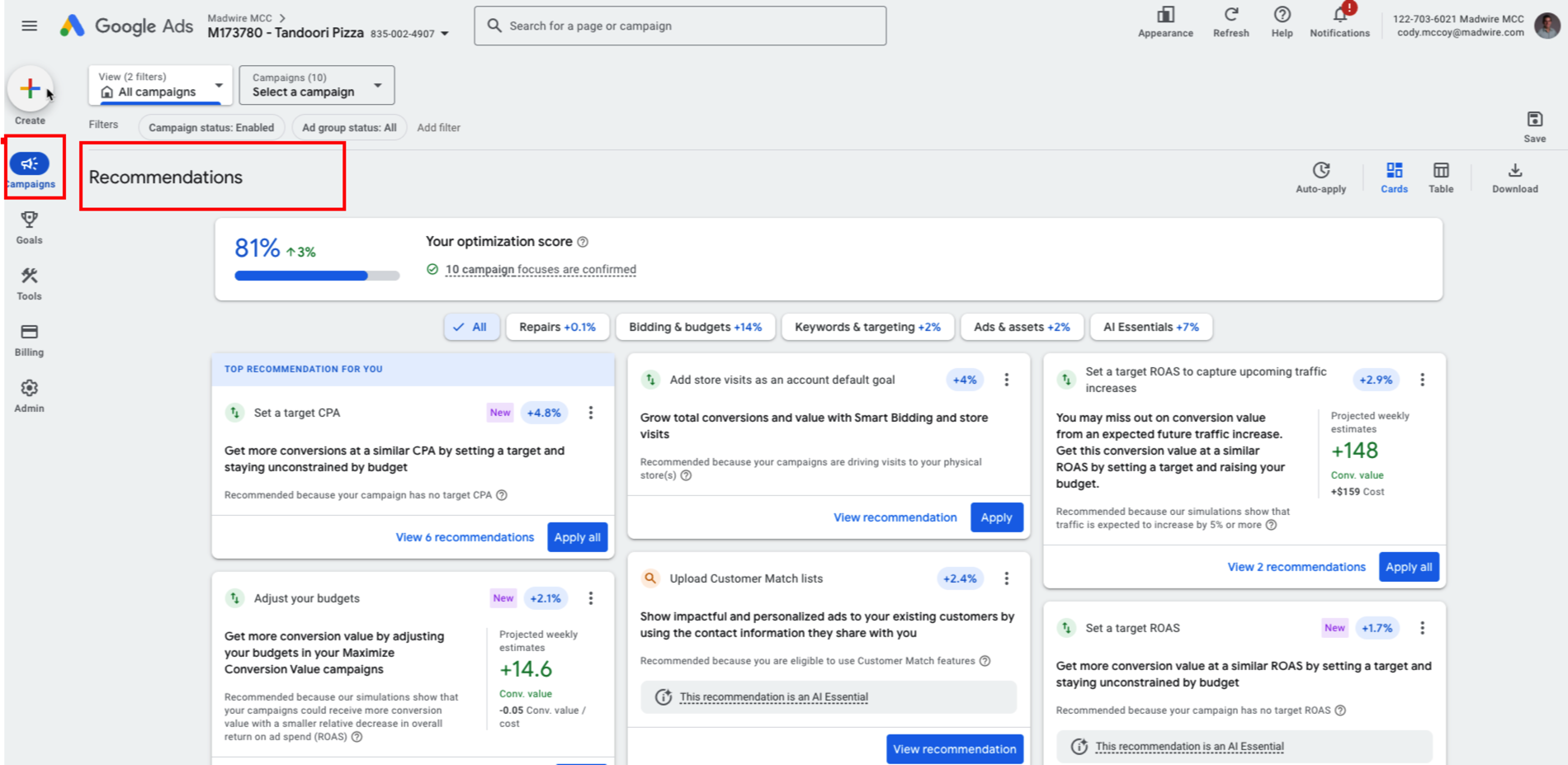
Task: Click the +2.4% score badge
Action: pyautogui.click(x=960, y=578)
